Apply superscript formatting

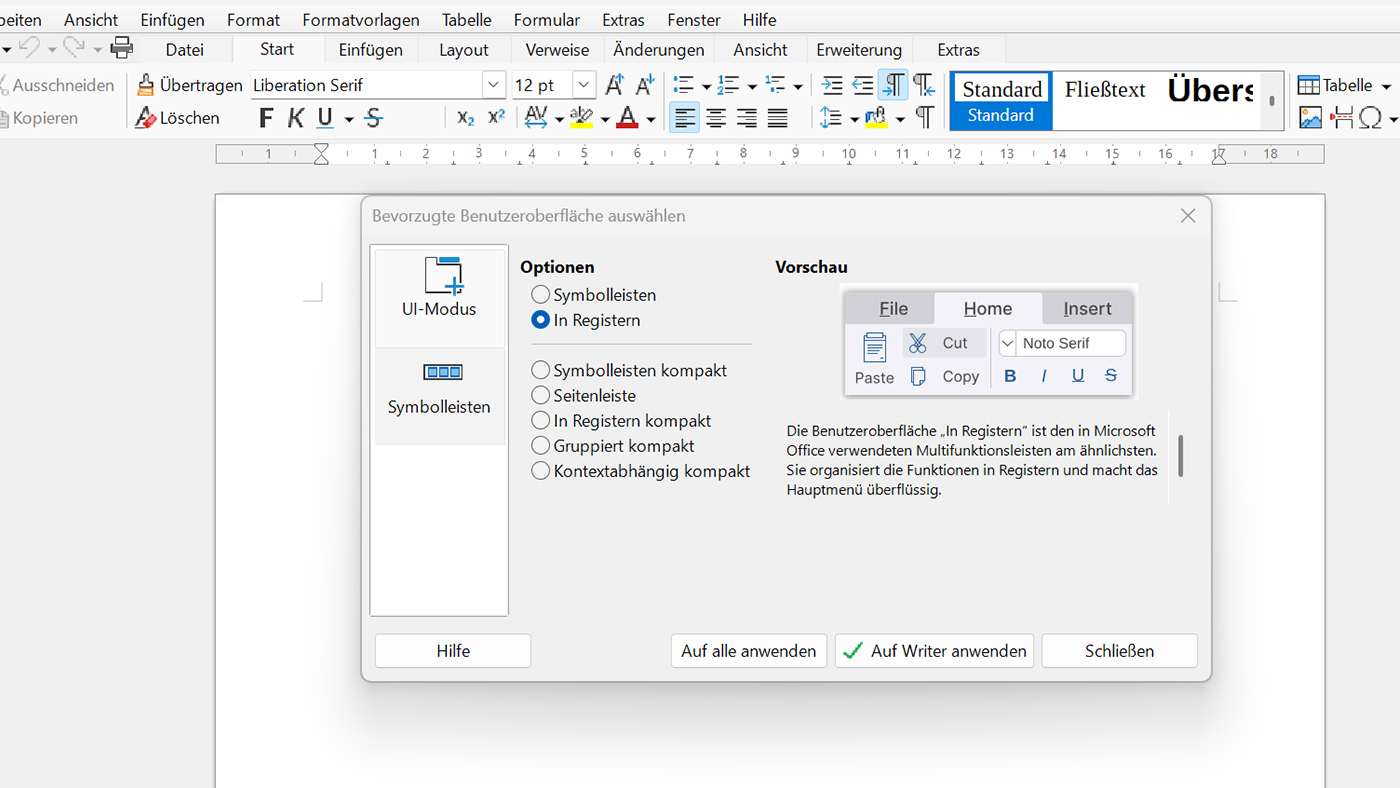pos(496,117)
